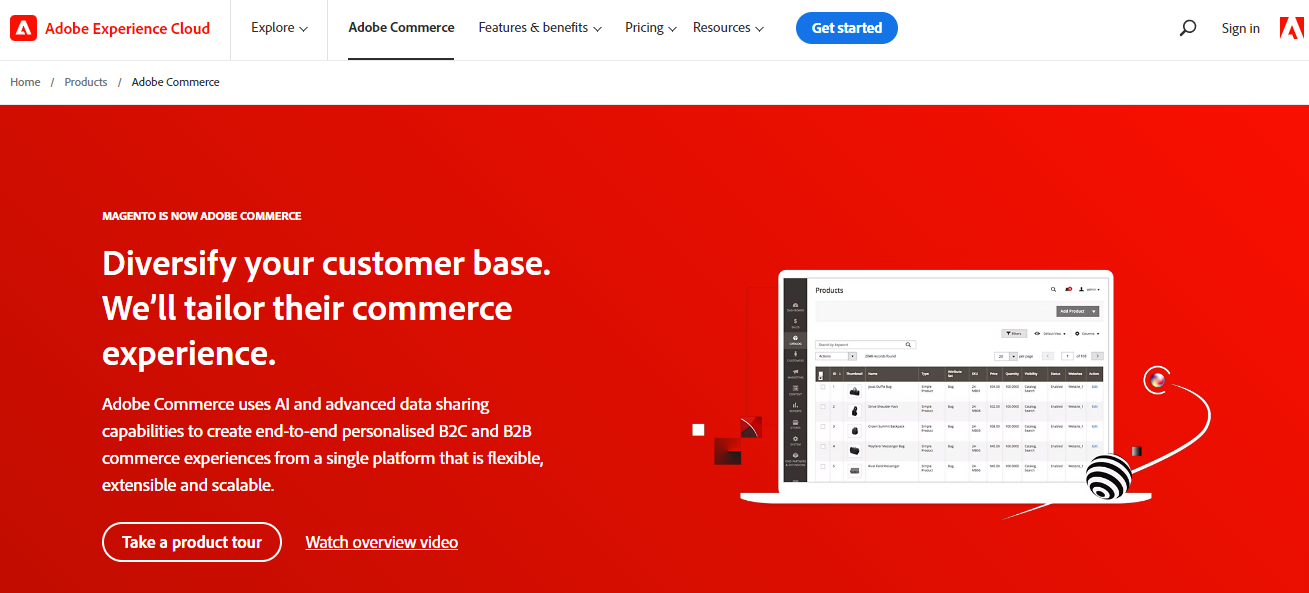Click the "MAGENTO IS NOW ADOBE COMMERCE" text
1309x593 pixels.
click(x=201, y=216)
